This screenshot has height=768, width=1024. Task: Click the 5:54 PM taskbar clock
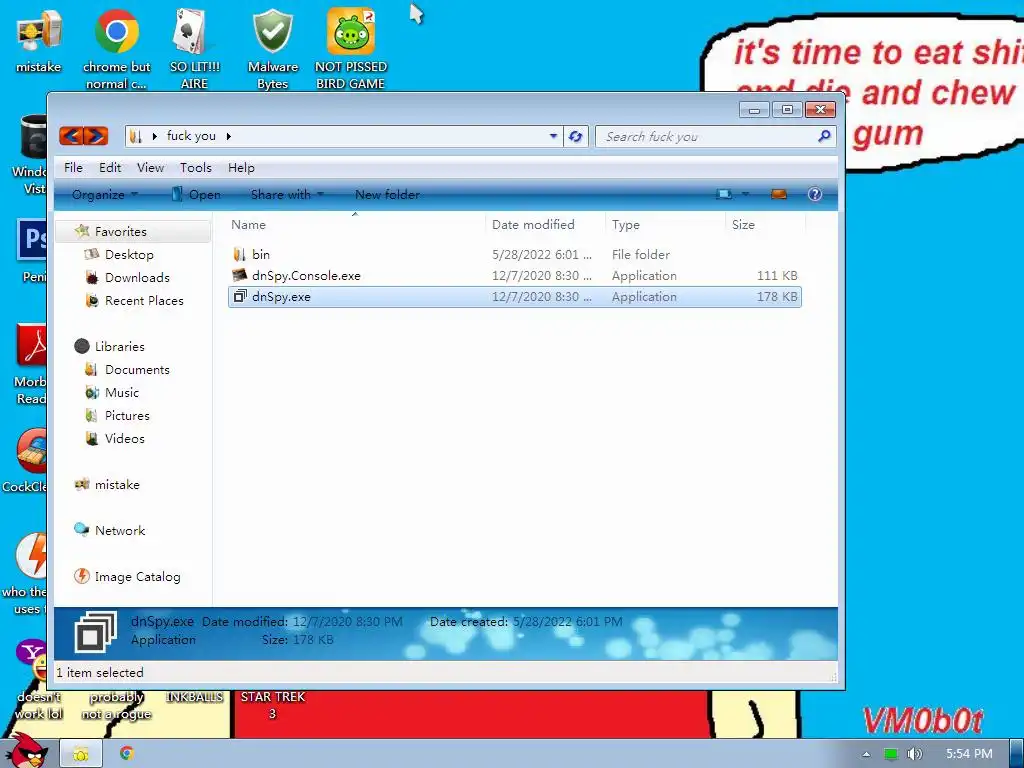point(969,754)
